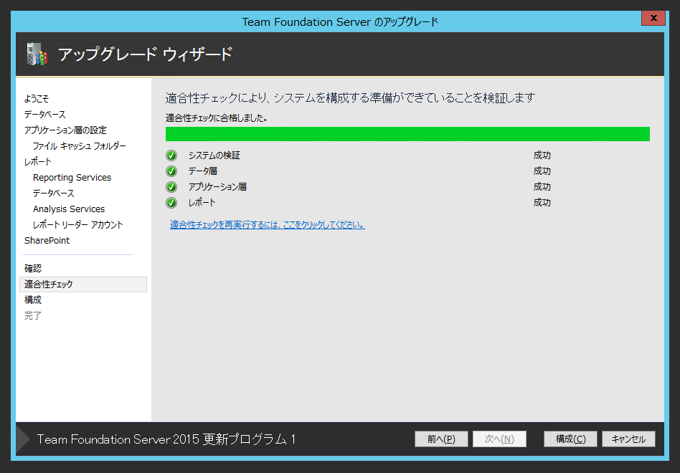Click アプリケーション層 check row label
680x473 pixels.
217,187
